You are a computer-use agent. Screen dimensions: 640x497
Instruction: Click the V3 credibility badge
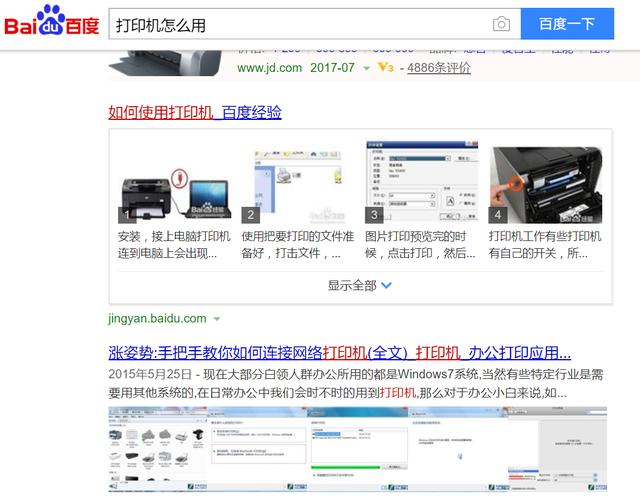click(385, 67)
